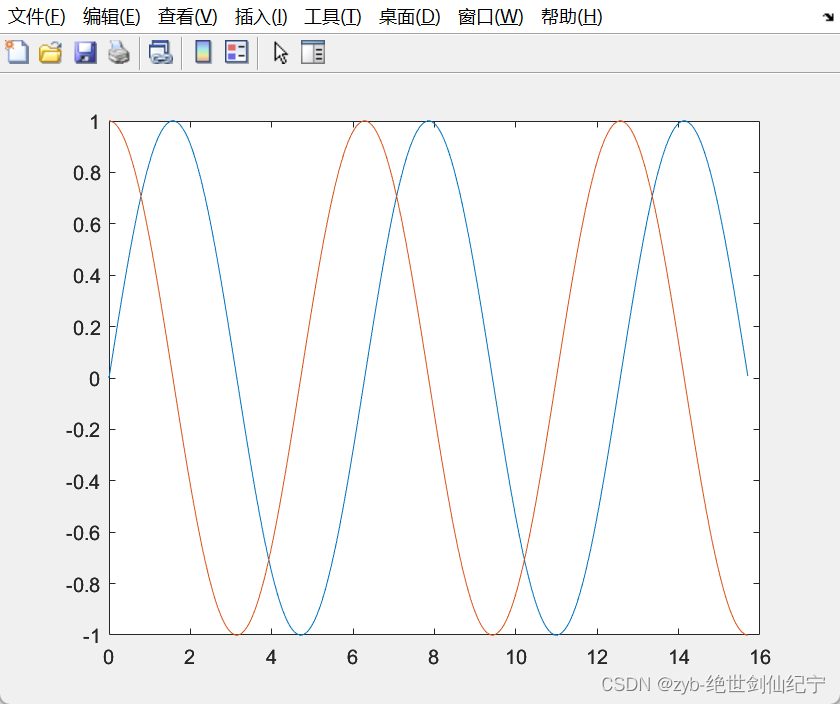
Task: Dock the figure using corner arrow
Action: point(828,17)
